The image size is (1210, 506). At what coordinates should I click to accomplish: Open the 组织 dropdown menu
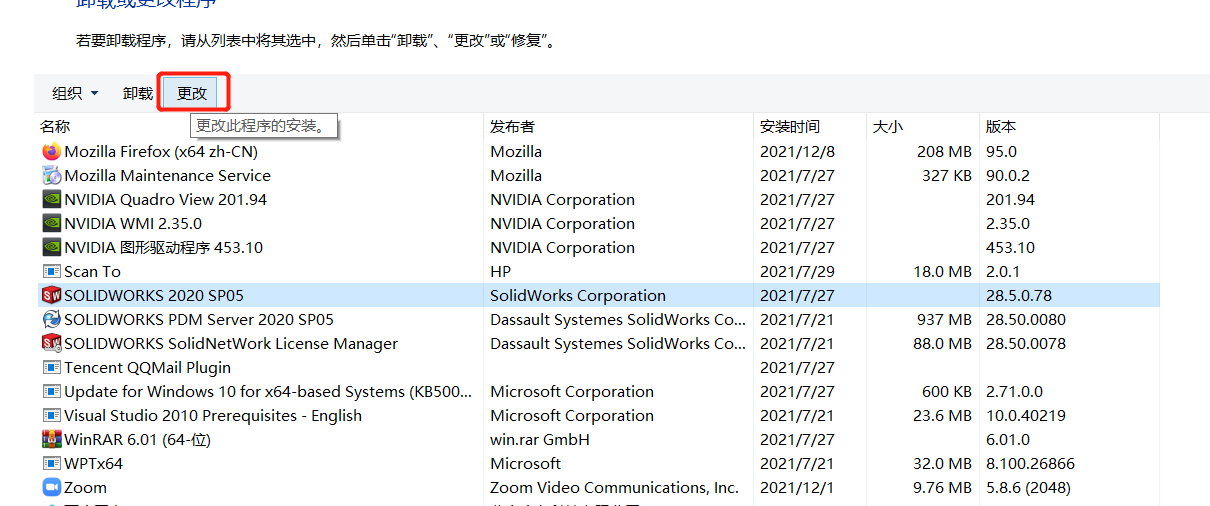[76, 93]
